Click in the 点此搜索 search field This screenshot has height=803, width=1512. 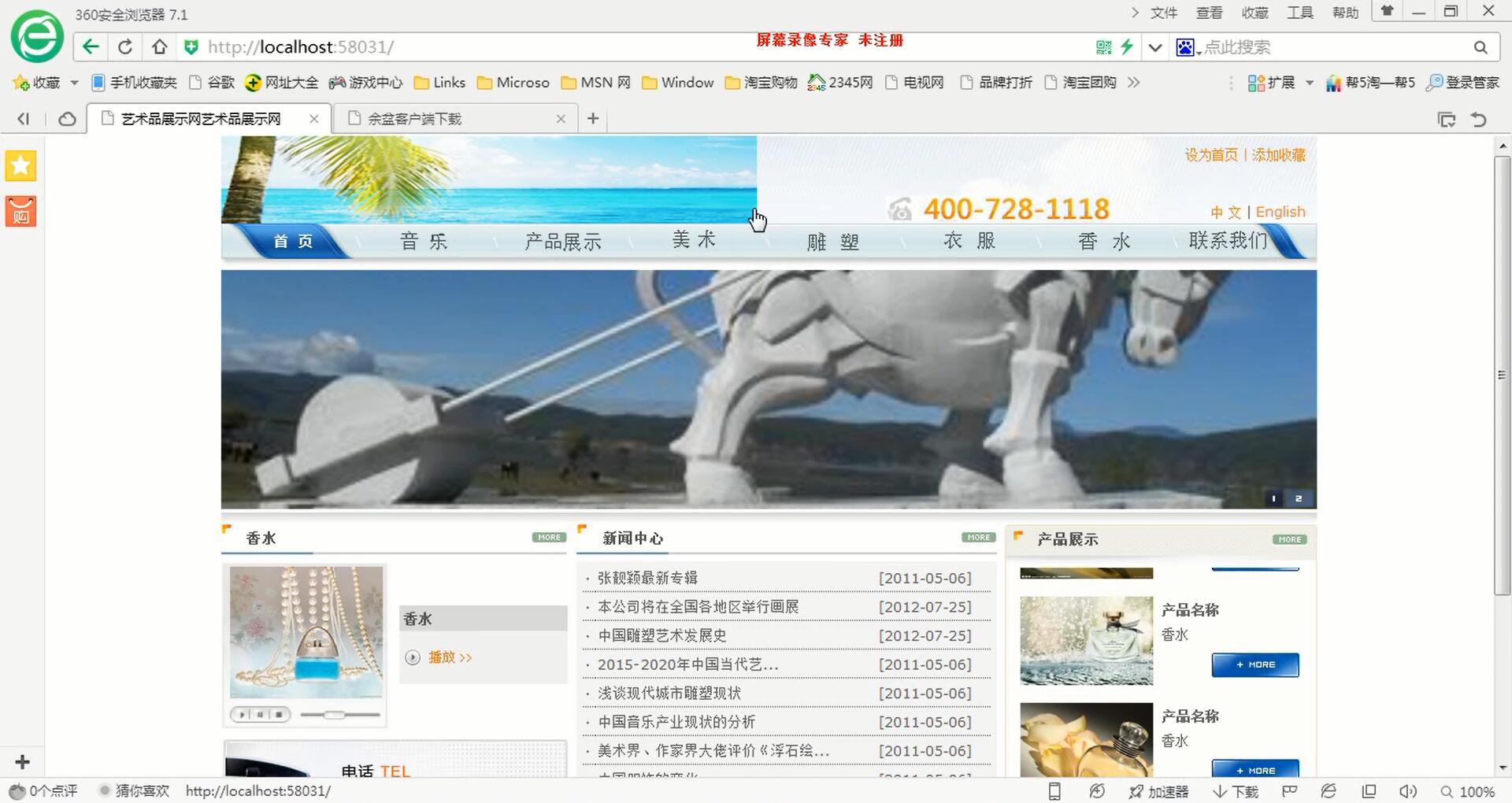[1331, 47]
